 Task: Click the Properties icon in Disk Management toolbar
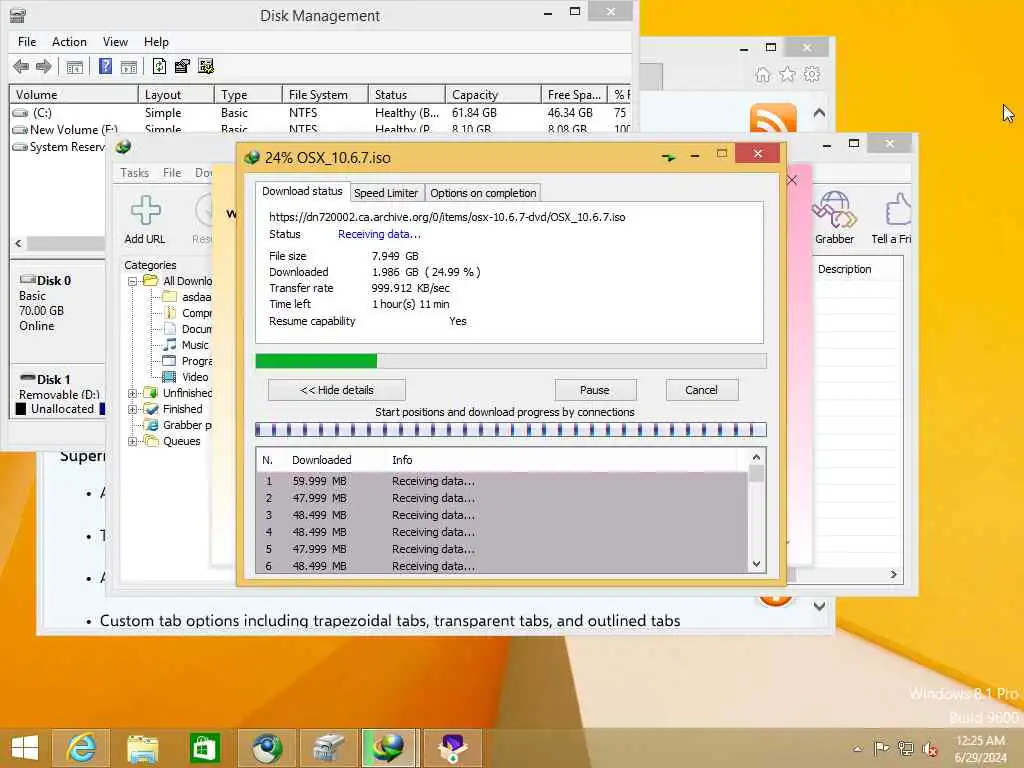click(182, 66)
